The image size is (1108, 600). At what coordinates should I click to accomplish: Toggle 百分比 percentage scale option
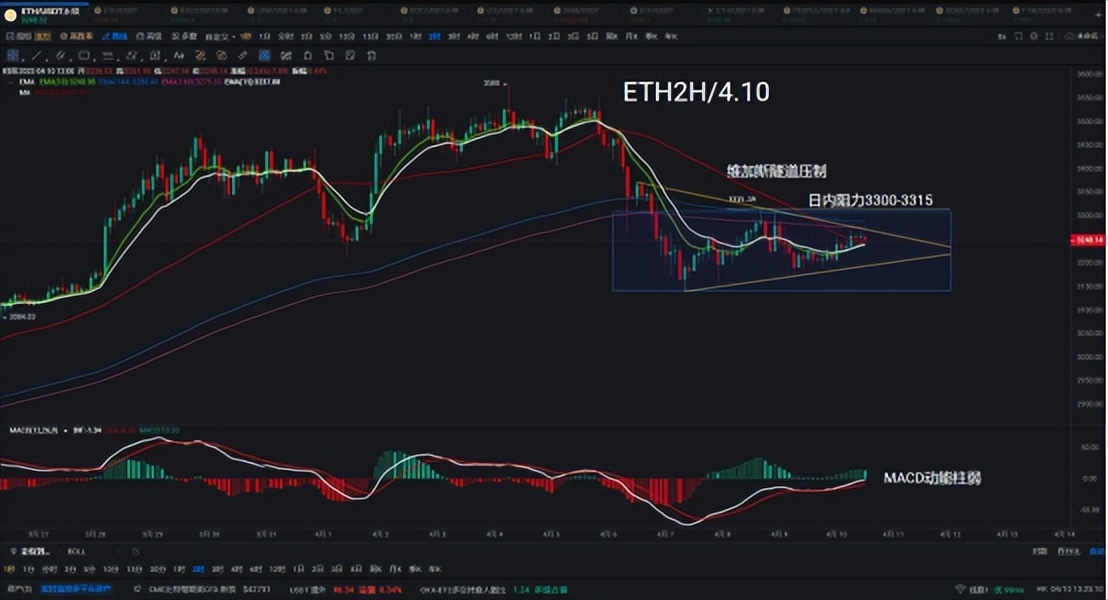click(1069, 551)
